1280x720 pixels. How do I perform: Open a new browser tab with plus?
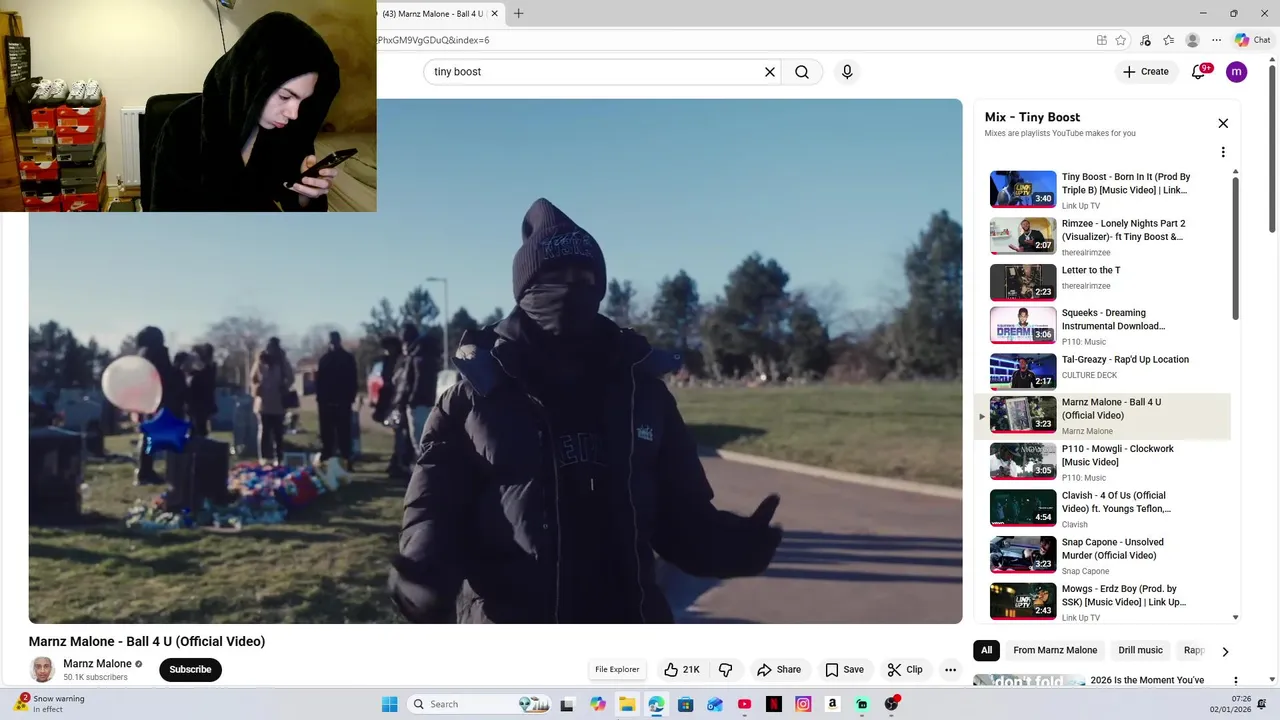click(x=518, y=14)
